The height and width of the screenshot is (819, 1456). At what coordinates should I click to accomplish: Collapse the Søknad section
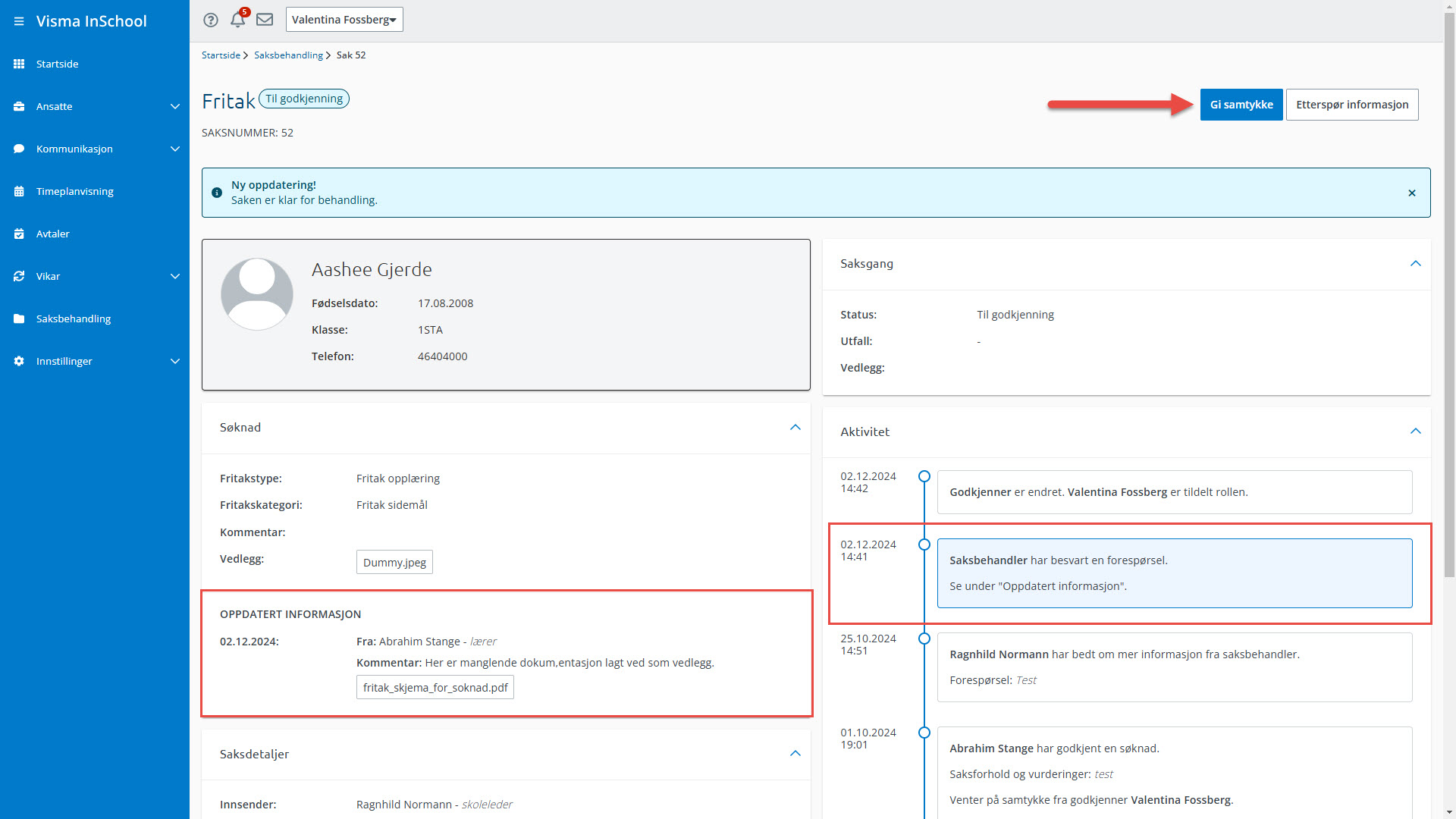795,428
